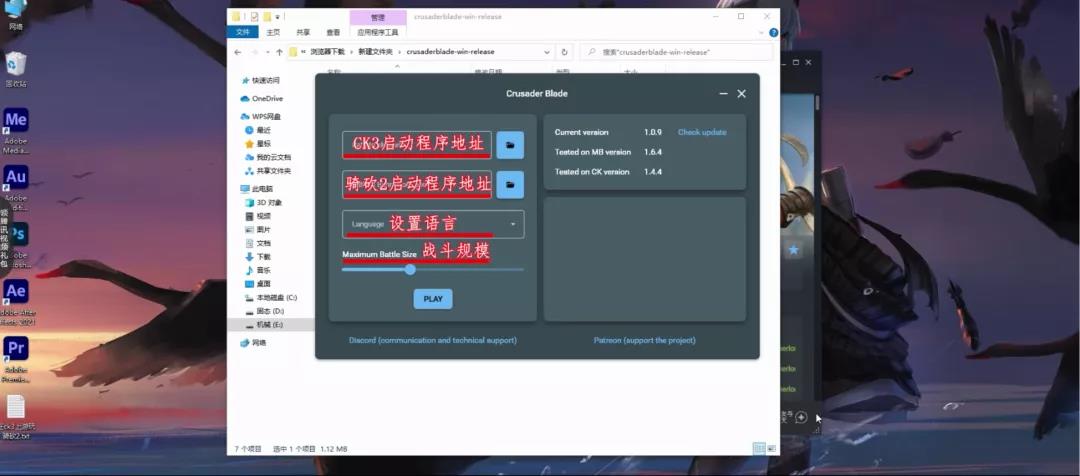The width and height of the screenshot is (1080, 476).
Task: Open the Adobe Media Encoder desktop shortcut
Action: 15,130
